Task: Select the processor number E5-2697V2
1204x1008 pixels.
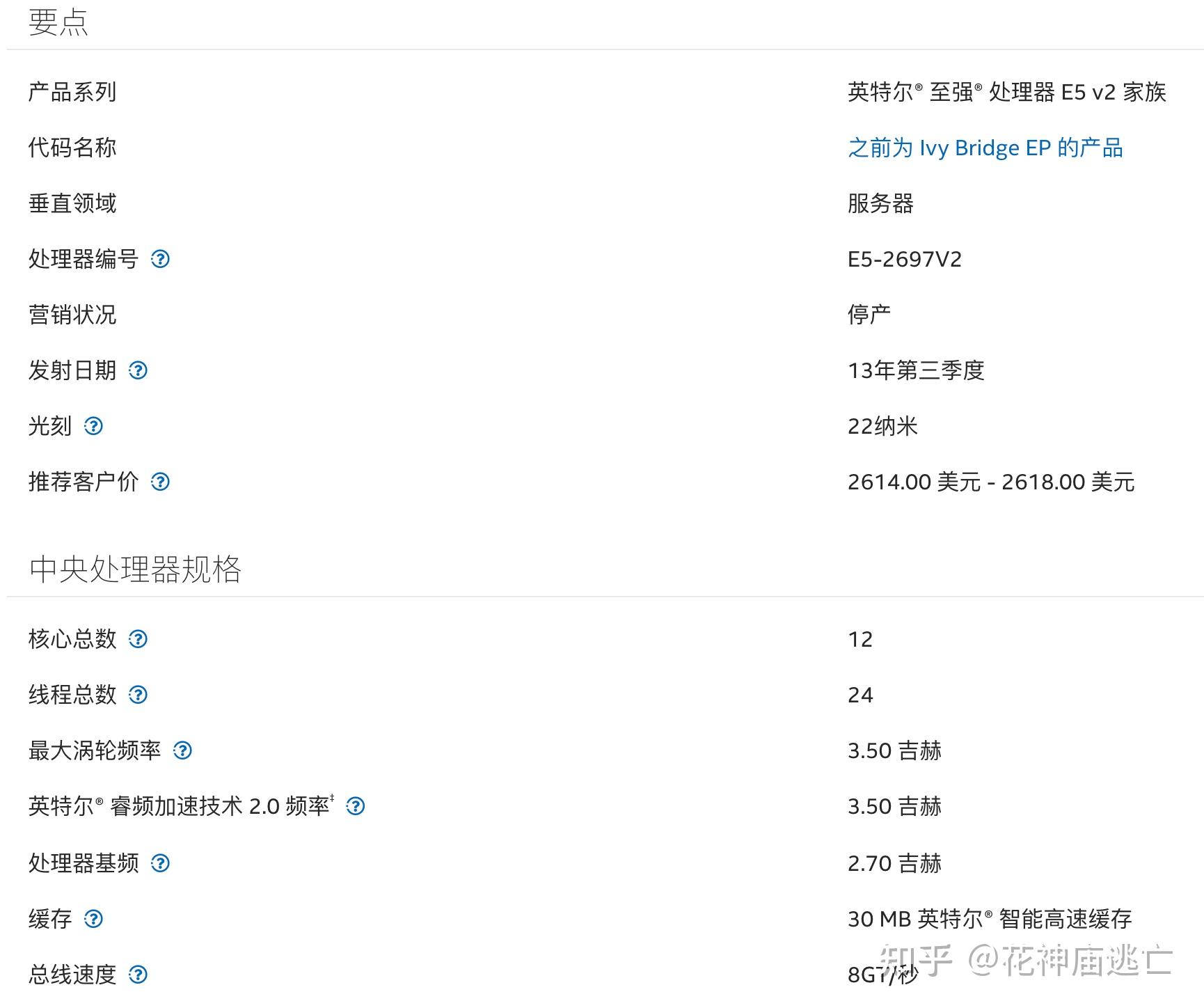Action: tap(905, 259)
